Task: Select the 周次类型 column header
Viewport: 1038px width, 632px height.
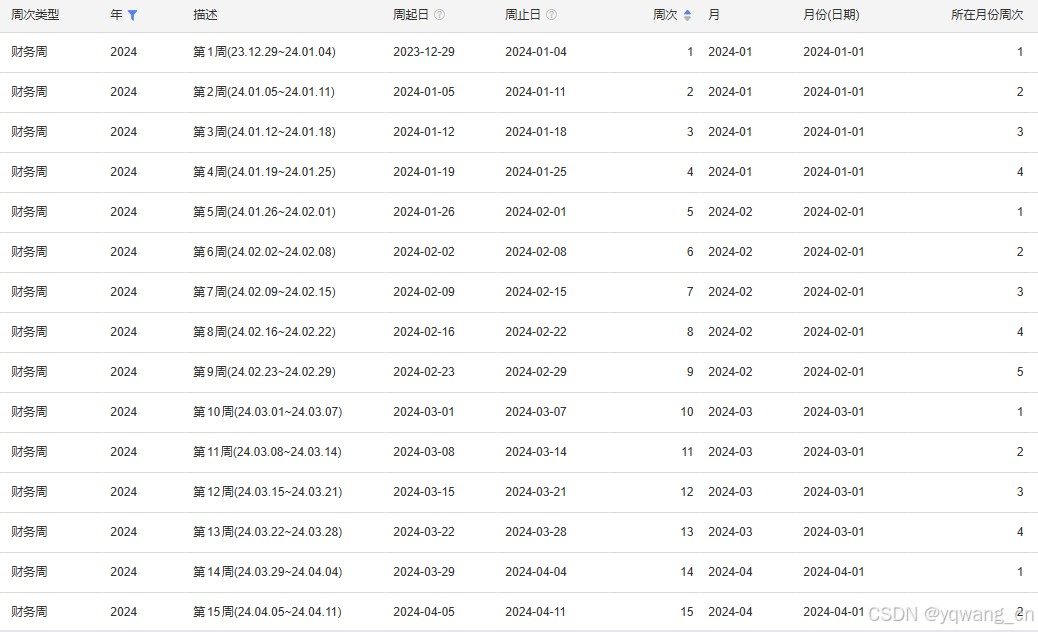Action: coord(35,15)
